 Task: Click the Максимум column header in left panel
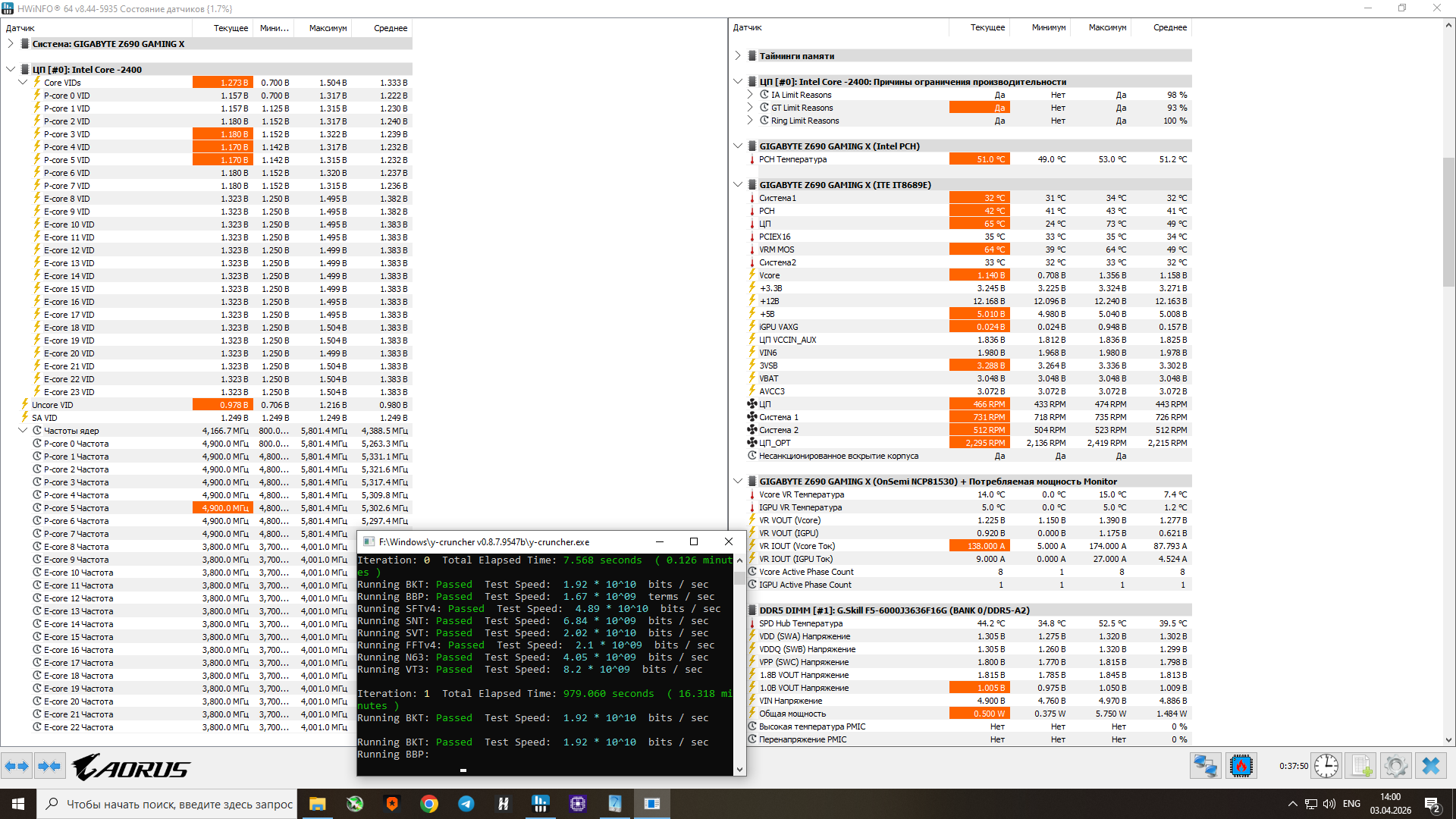(328, 28)
